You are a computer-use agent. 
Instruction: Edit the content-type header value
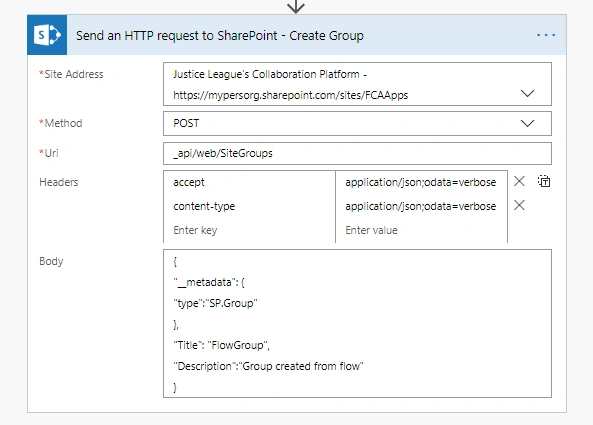(421, 206)
